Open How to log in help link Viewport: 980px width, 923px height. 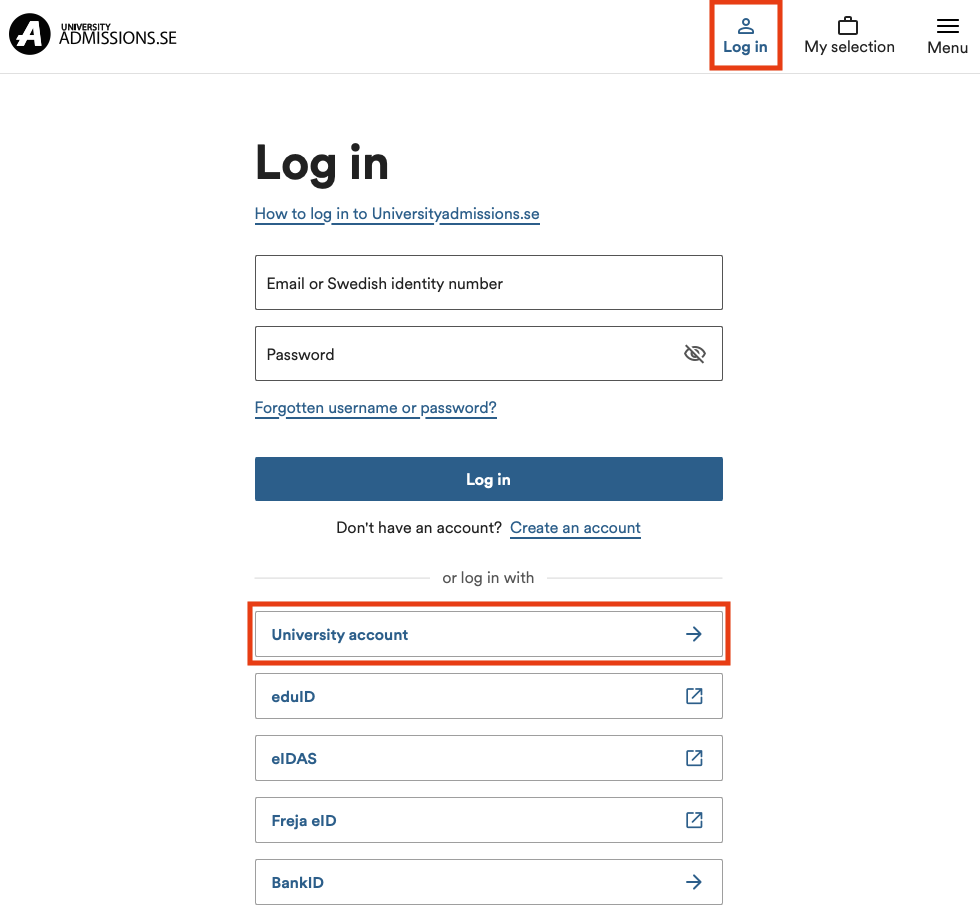[x=397, y=214]
